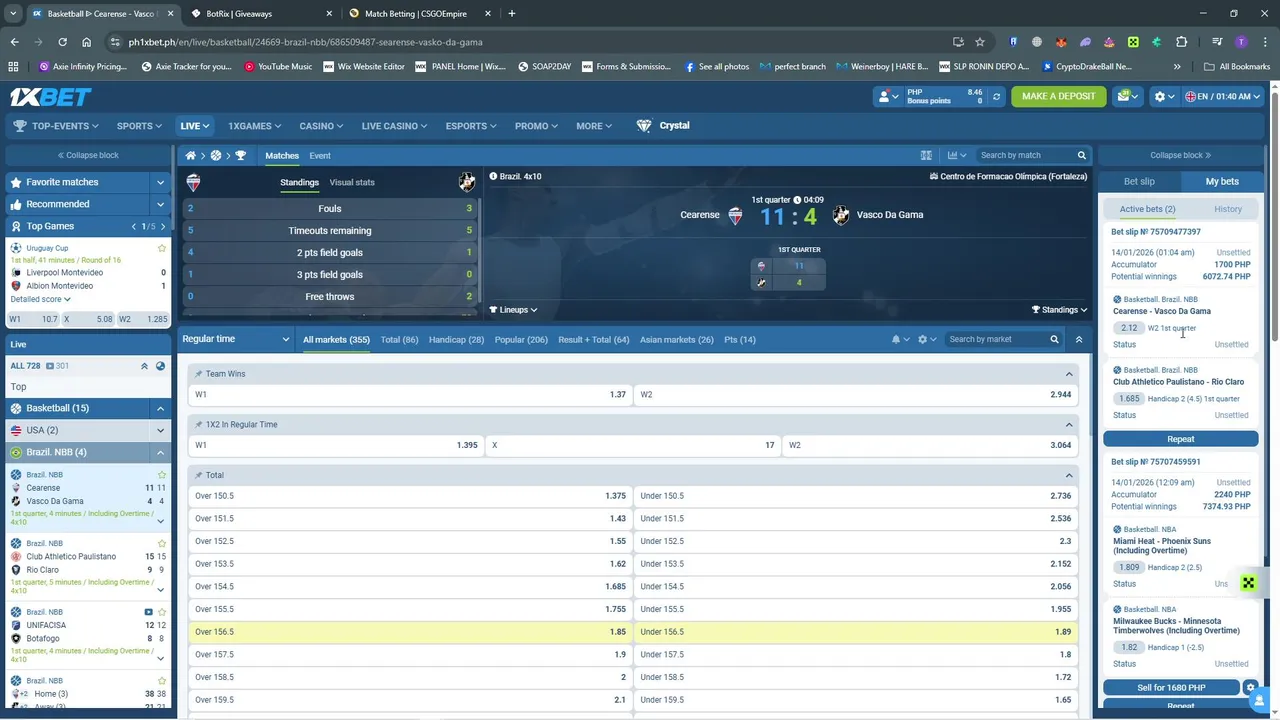The height and width of the screenshot is (720, 1280).
Task: Collapse the Team Wins market
Action: [1069, 374]
